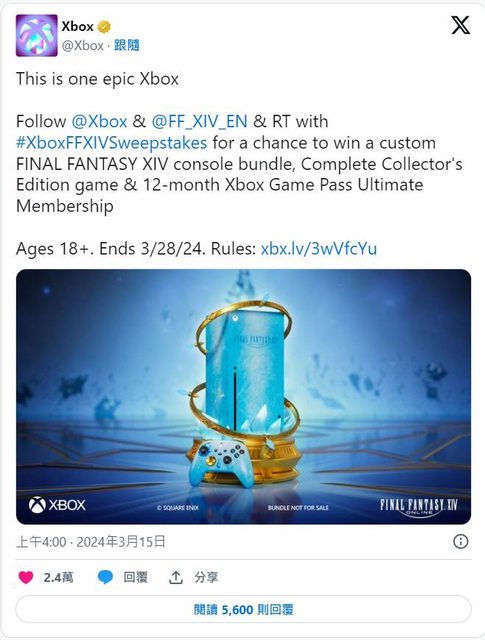Click the 2.4萬 like count
485x640 pixels.
(x=58, y=577)
